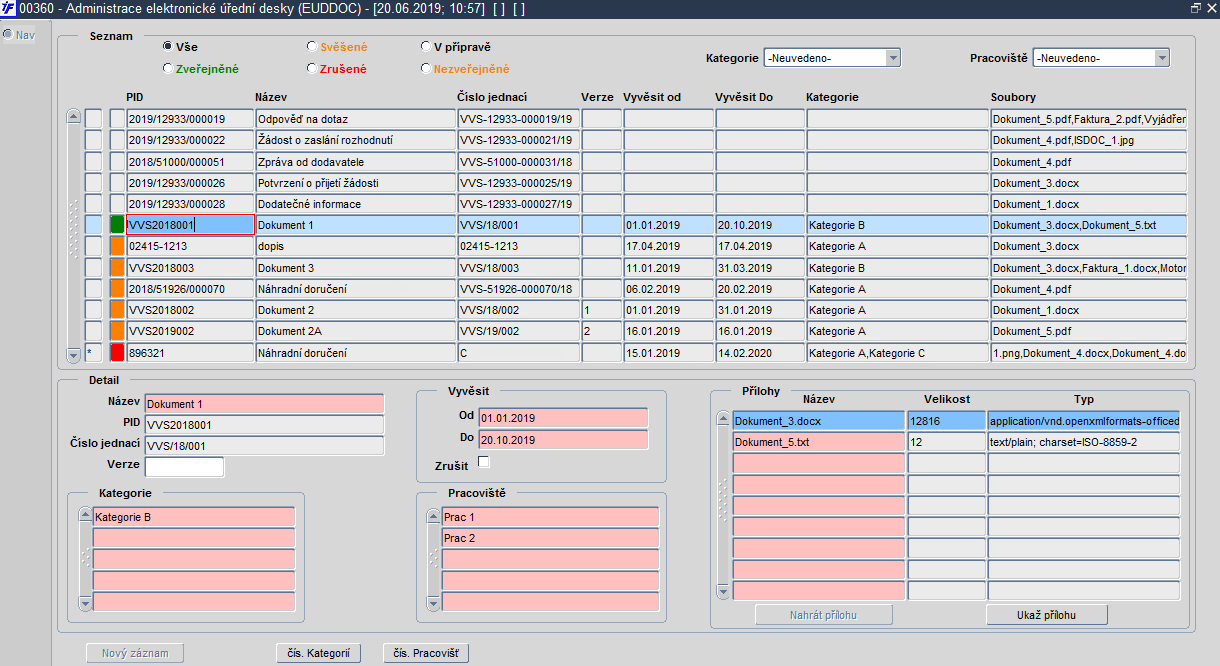
Task: Click the čís. Pracovišť button
Action: (x=425, y=653)
